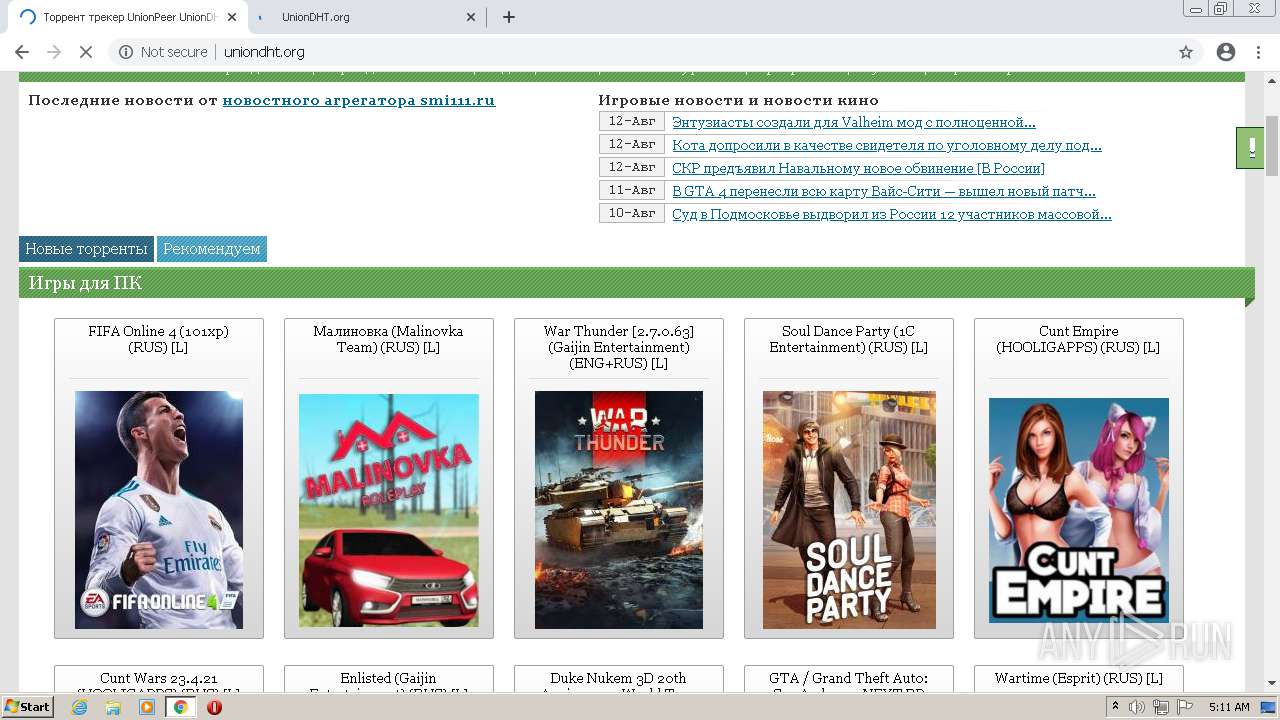Screen dimensions: 1280x720
Task: Close the UnionPeer torrent tracker tab
Action: tap(231, 17)
